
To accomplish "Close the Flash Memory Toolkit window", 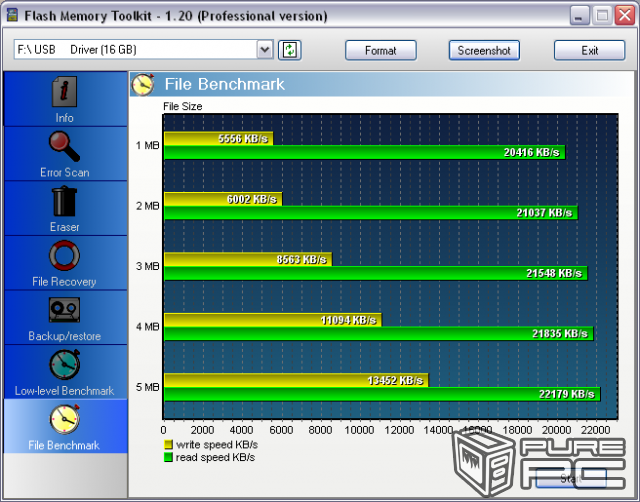I will point(624,16).
